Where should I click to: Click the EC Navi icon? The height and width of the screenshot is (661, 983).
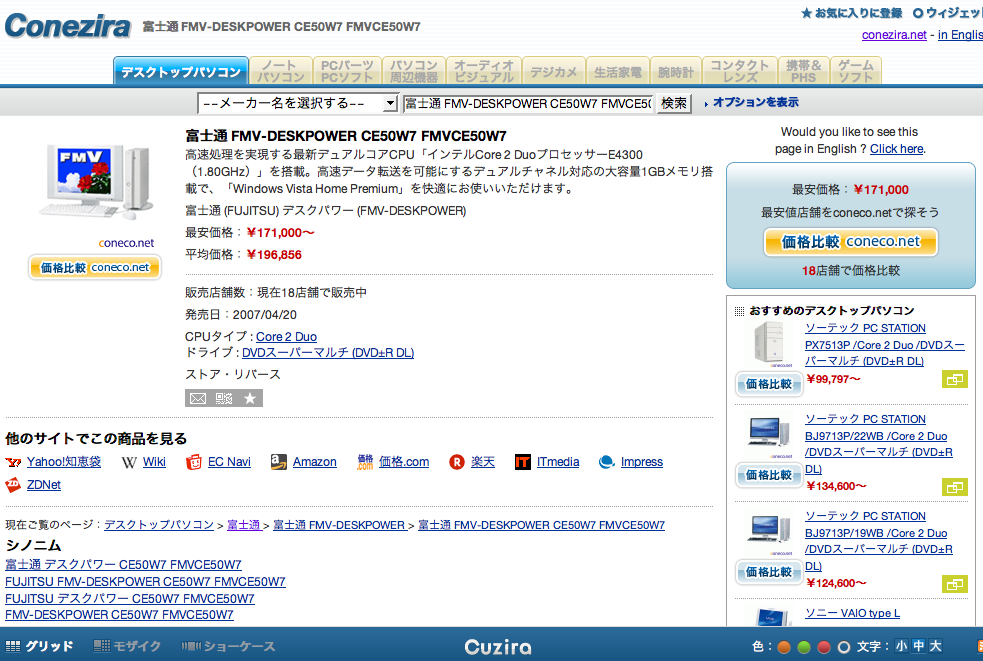tap(194, 462)
